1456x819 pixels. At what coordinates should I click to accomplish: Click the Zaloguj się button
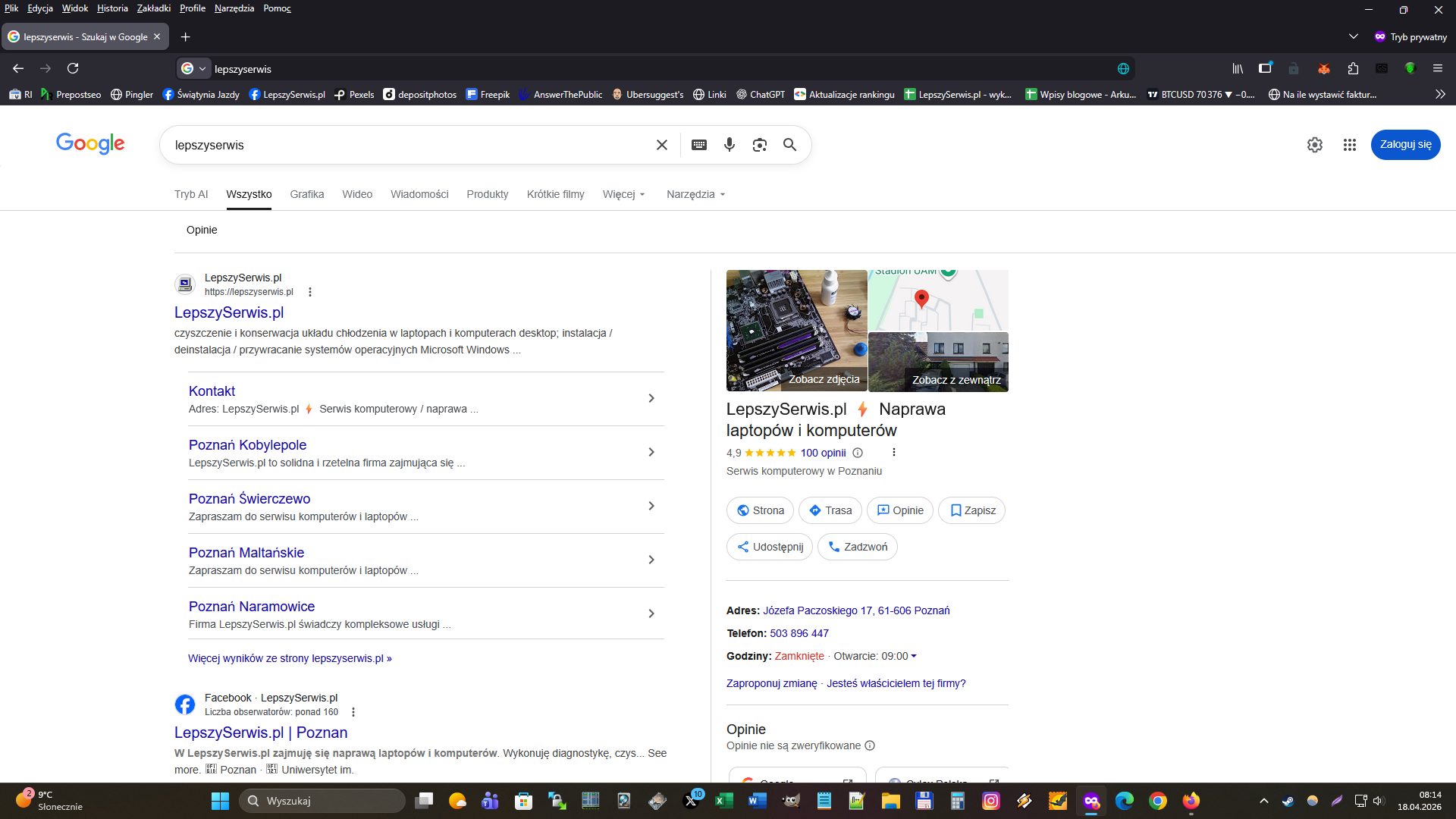[x=1404, y=145]
